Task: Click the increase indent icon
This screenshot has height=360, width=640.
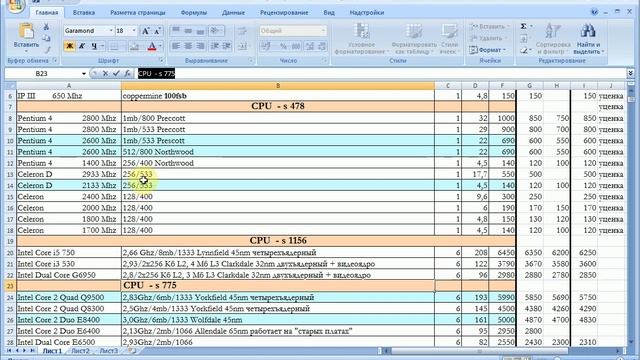Action: 227,46
